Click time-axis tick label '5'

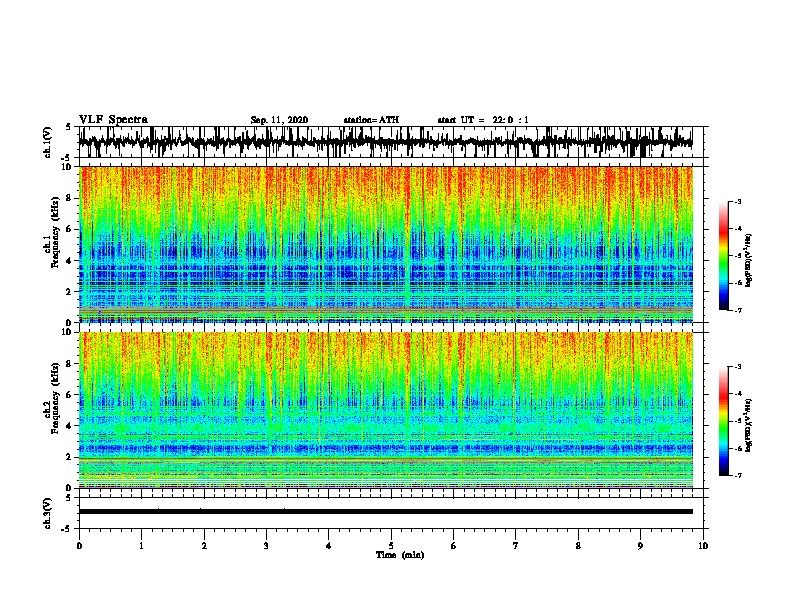click(x=391, y=546)
